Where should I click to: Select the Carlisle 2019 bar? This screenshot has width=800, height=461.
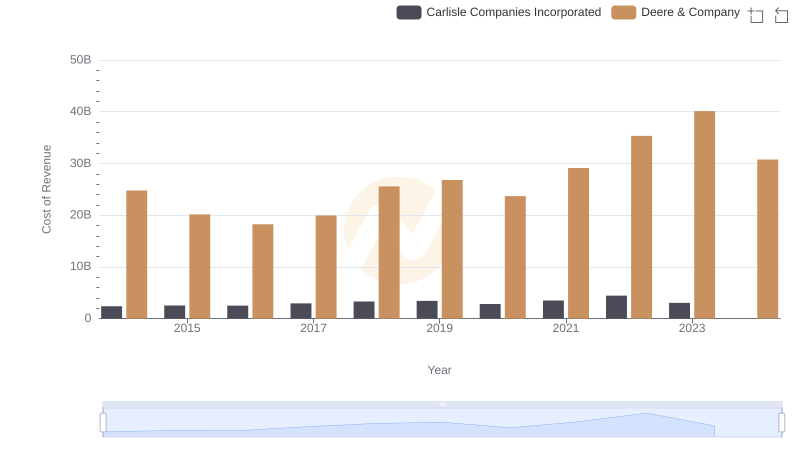427,310
